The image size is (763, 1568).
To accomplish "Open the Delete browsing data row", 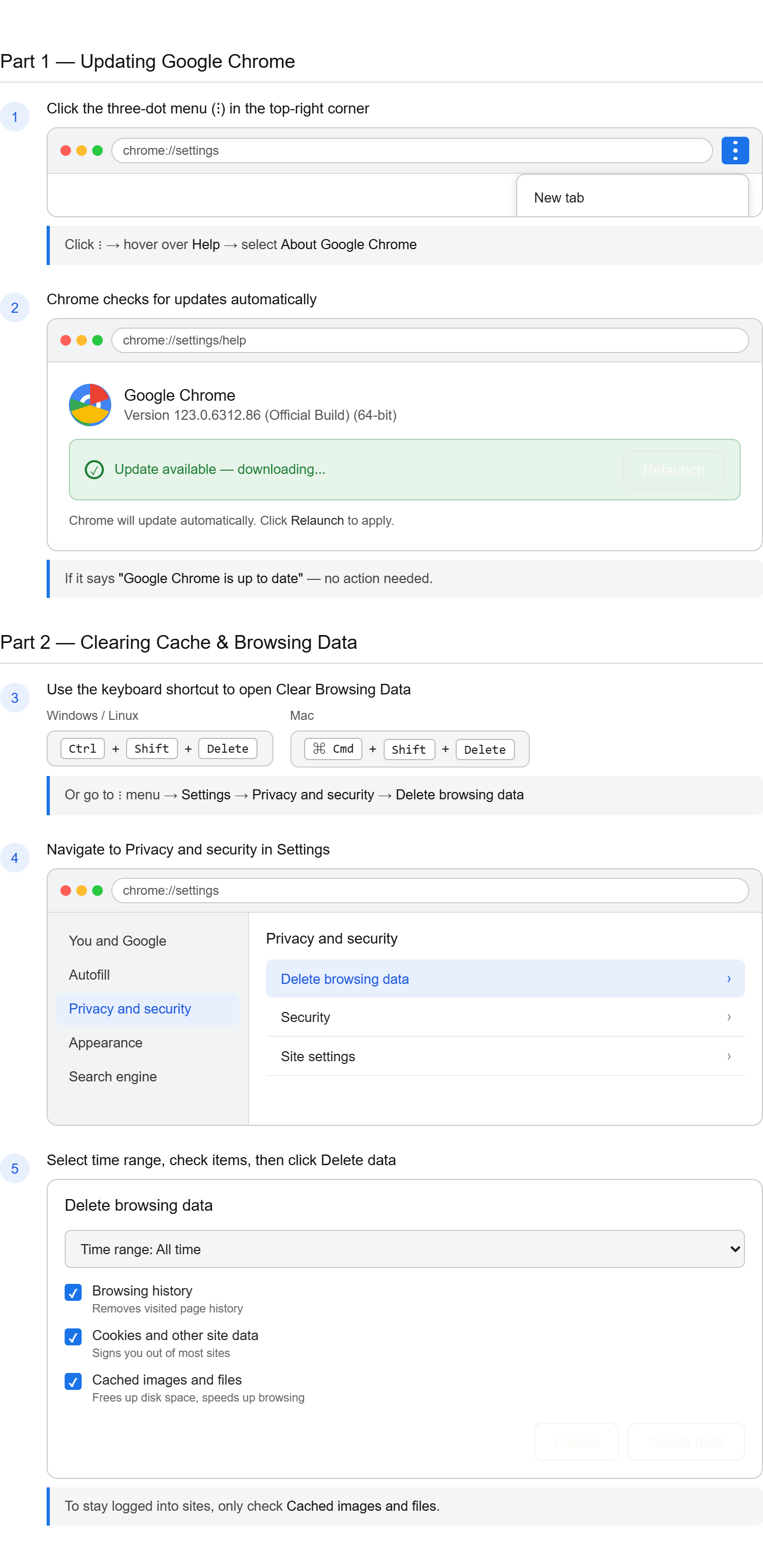I will pyautogui.click(x=504, y=979).
